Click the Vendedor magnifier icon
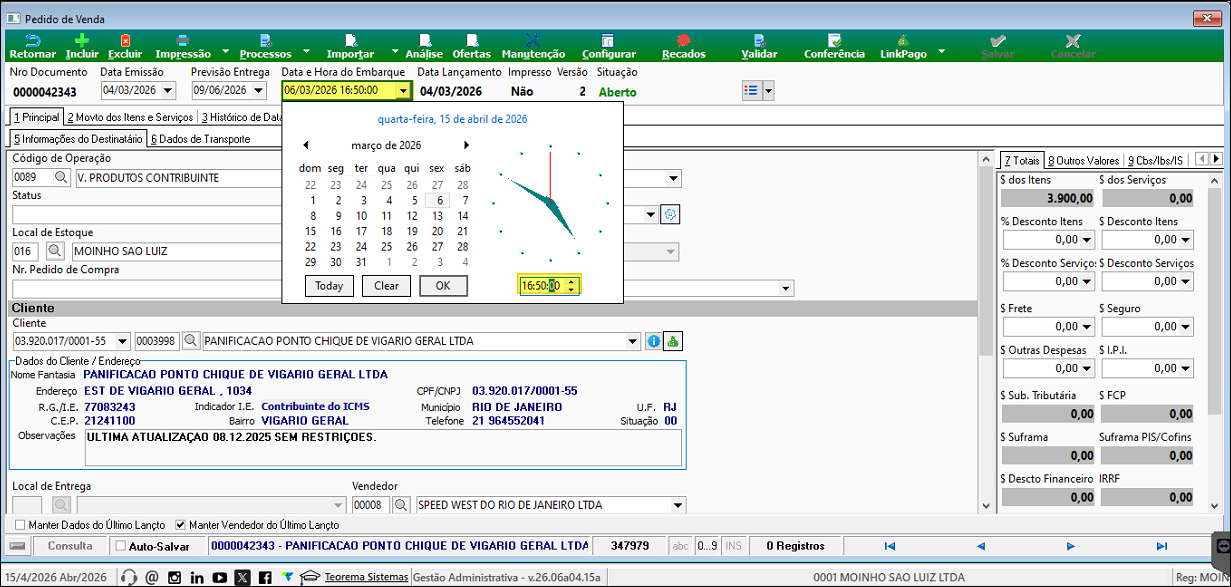 (401, 505)
